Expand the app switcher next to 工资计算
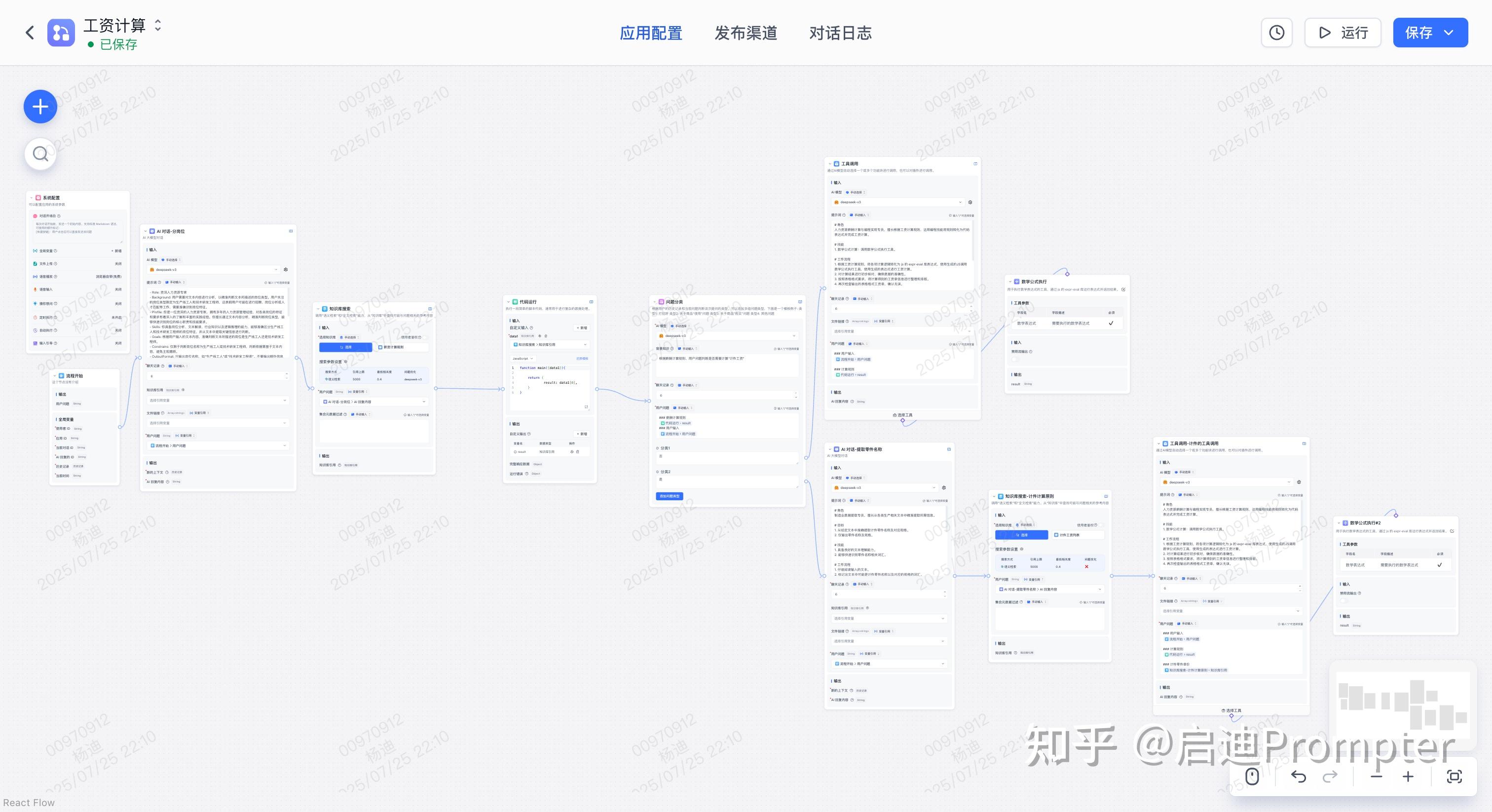1492x812 pixels. coord(157,25)
